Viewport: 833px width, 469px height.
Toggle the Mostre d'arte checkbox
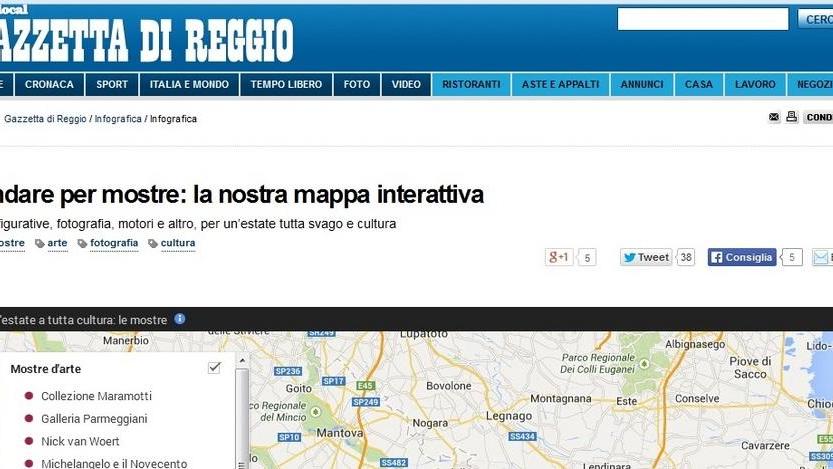(x=214, y=368)
